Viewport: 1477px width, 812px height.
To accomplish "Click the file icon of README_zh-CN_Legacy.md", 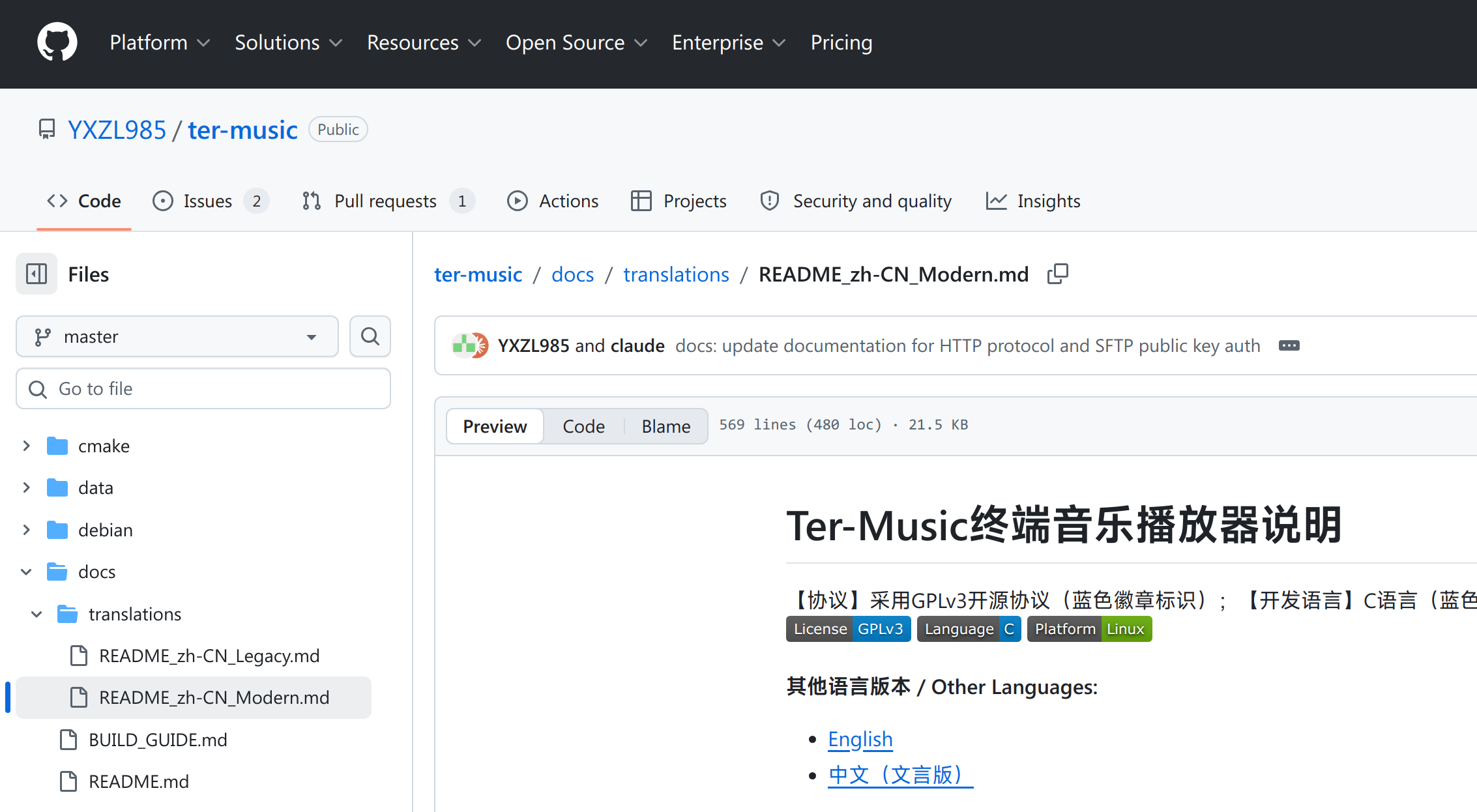I will [79, 656].
